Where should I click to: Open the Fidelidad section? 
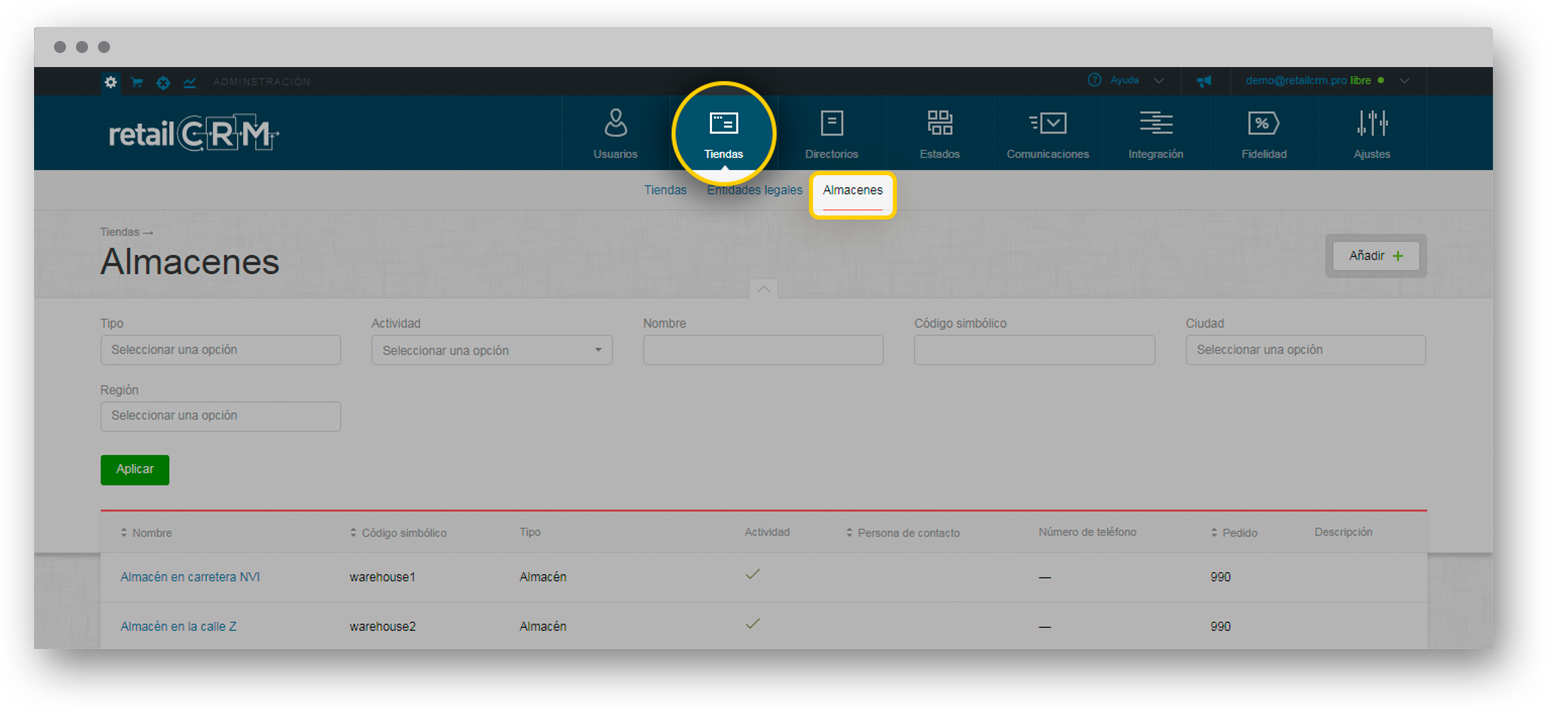(x=1263, y=133)
